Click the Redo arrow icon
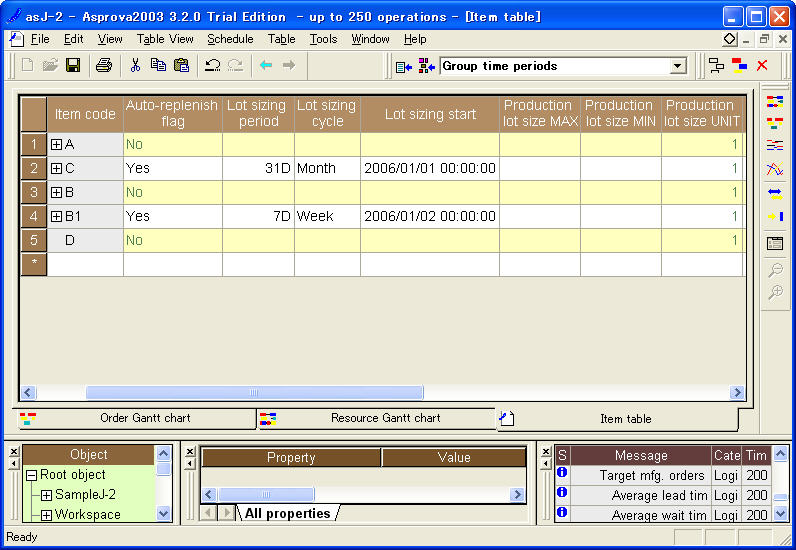 tap(235, 66)
